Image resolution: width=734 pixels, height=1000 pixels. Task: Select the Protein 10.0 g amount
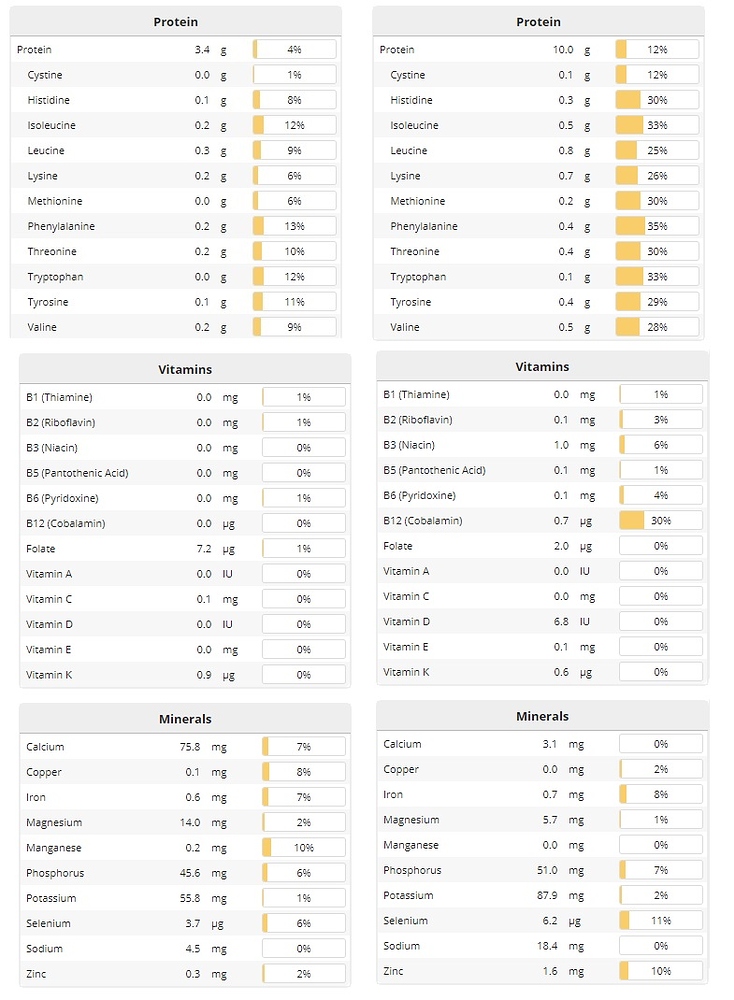pyautogui.click(x=562, y=49)
